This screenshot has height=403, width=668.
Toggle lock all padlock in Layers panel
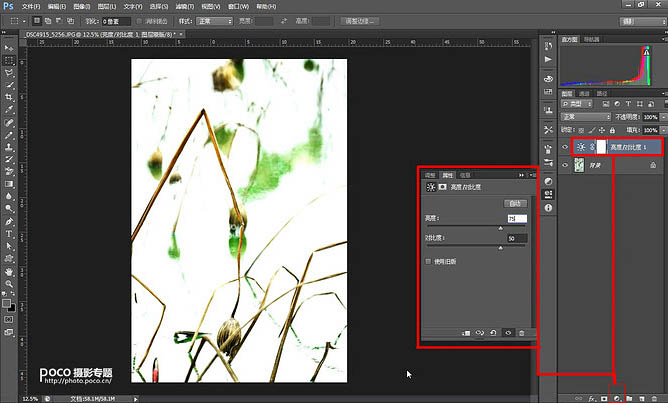(612, 130)
